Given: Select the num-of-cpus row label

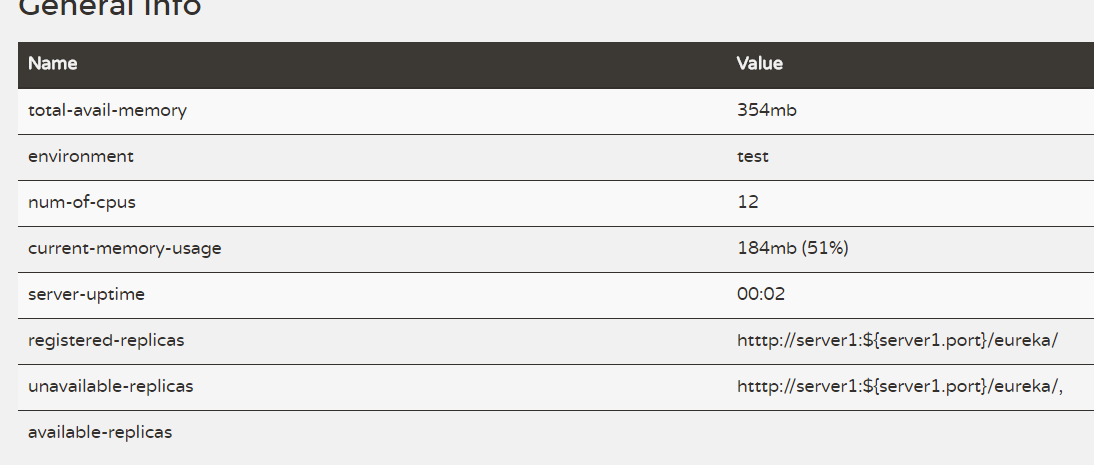Looking at the screenshot, I should 82,203.
